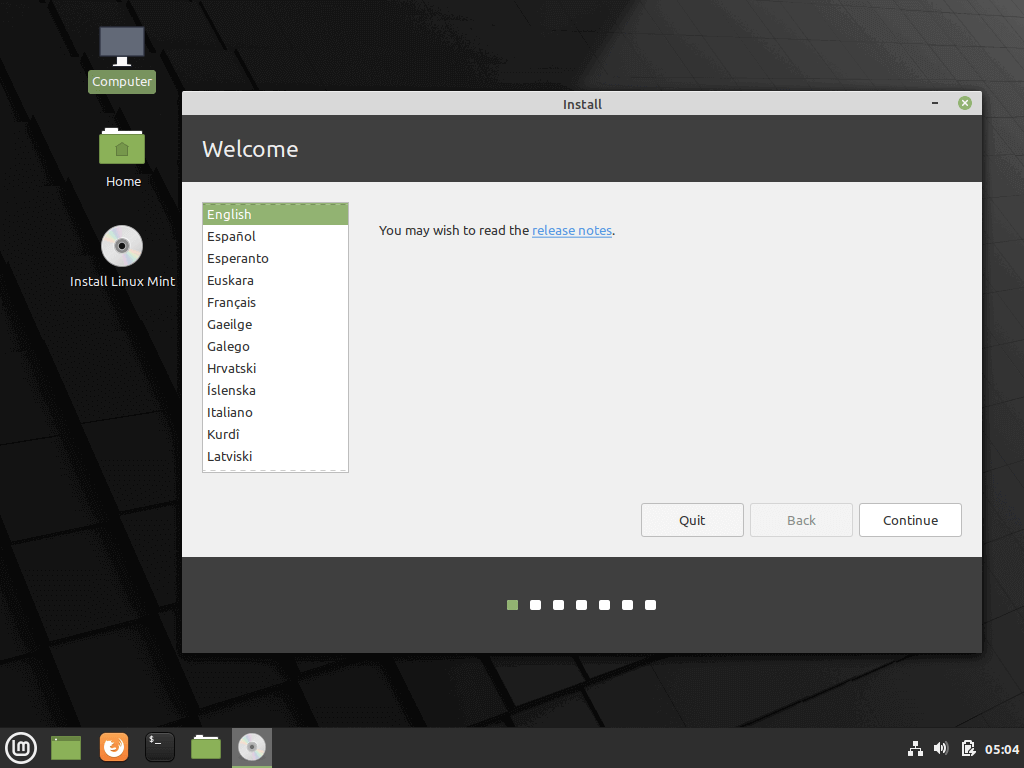Quit the installation wizard
This screenshot has height=768, width=1024.
692,520
